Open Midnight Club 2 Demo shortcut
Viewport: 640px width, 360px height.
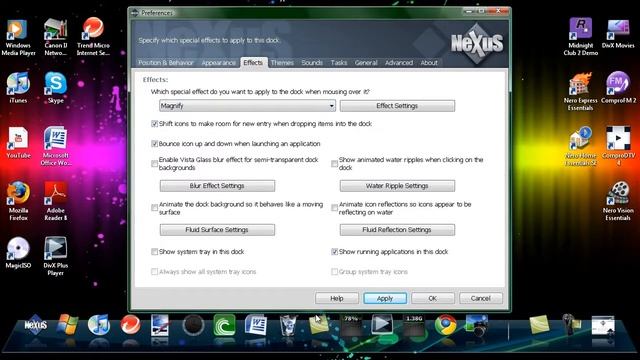[x=580, y=37]
